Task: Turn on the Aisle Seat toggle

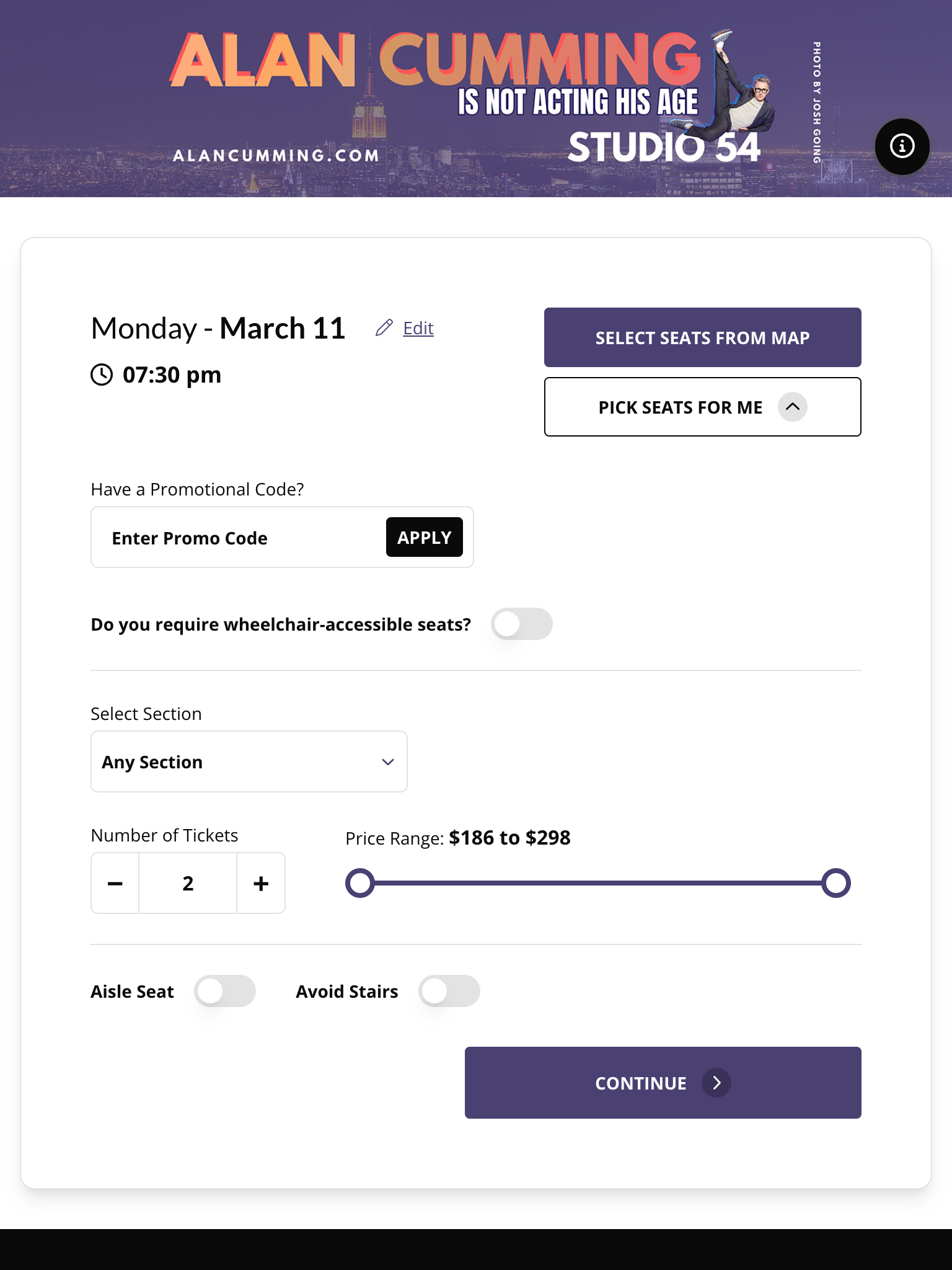Action: pos(225,991)
